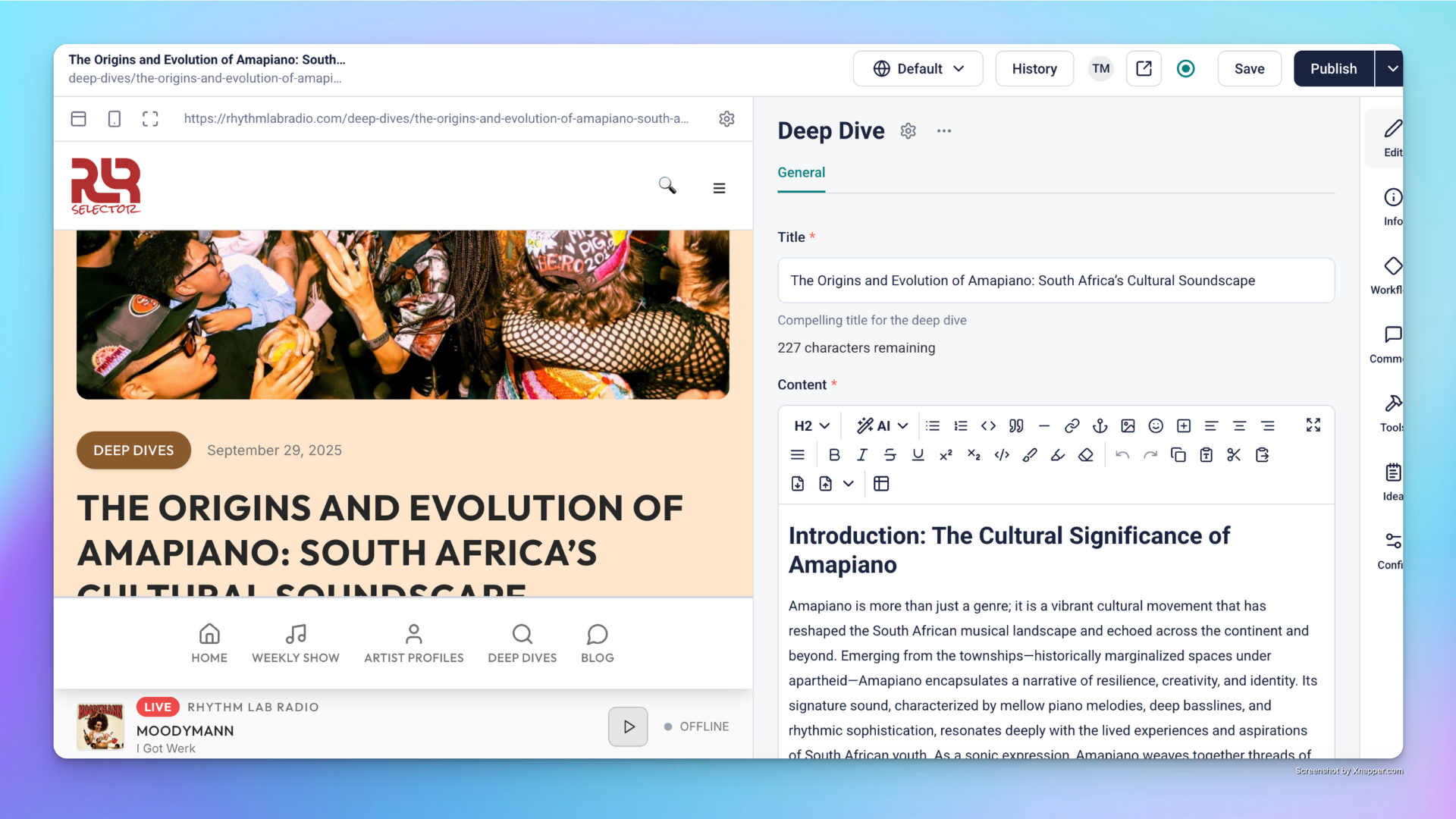This screenshot has width=1456, height=819.
Task: Toggle bold formatting
Action: tap(834, 455)
